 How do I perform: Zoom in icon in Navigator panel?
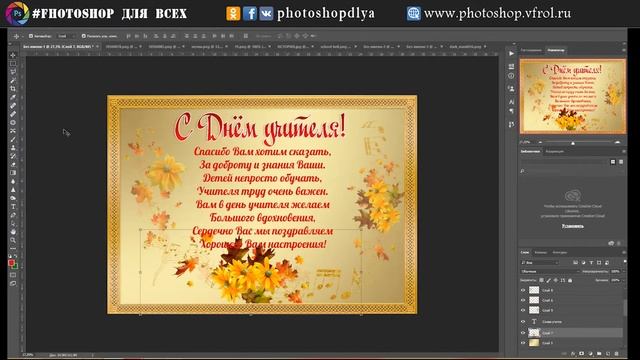tap(617, 142)
